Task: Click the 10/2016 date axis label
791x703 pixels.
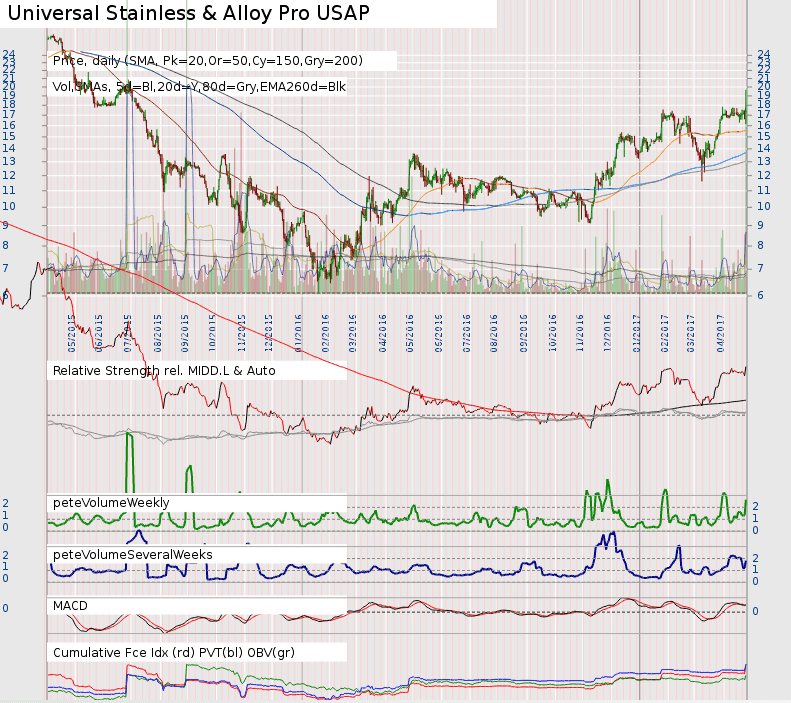Action: click(553, 333)
